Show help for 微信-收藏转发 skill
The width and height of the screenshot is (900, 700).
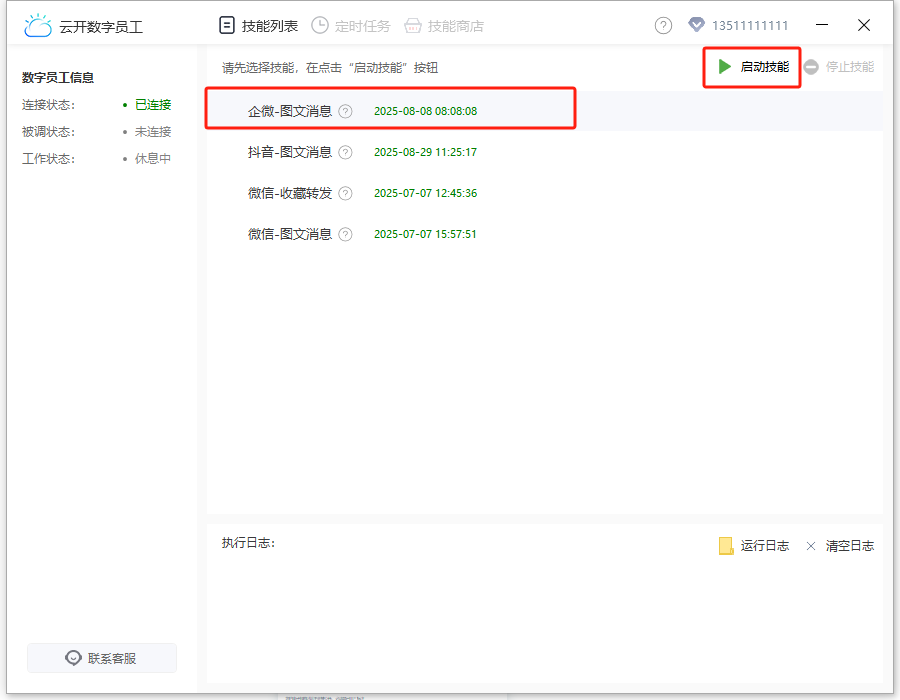(345, 193)
